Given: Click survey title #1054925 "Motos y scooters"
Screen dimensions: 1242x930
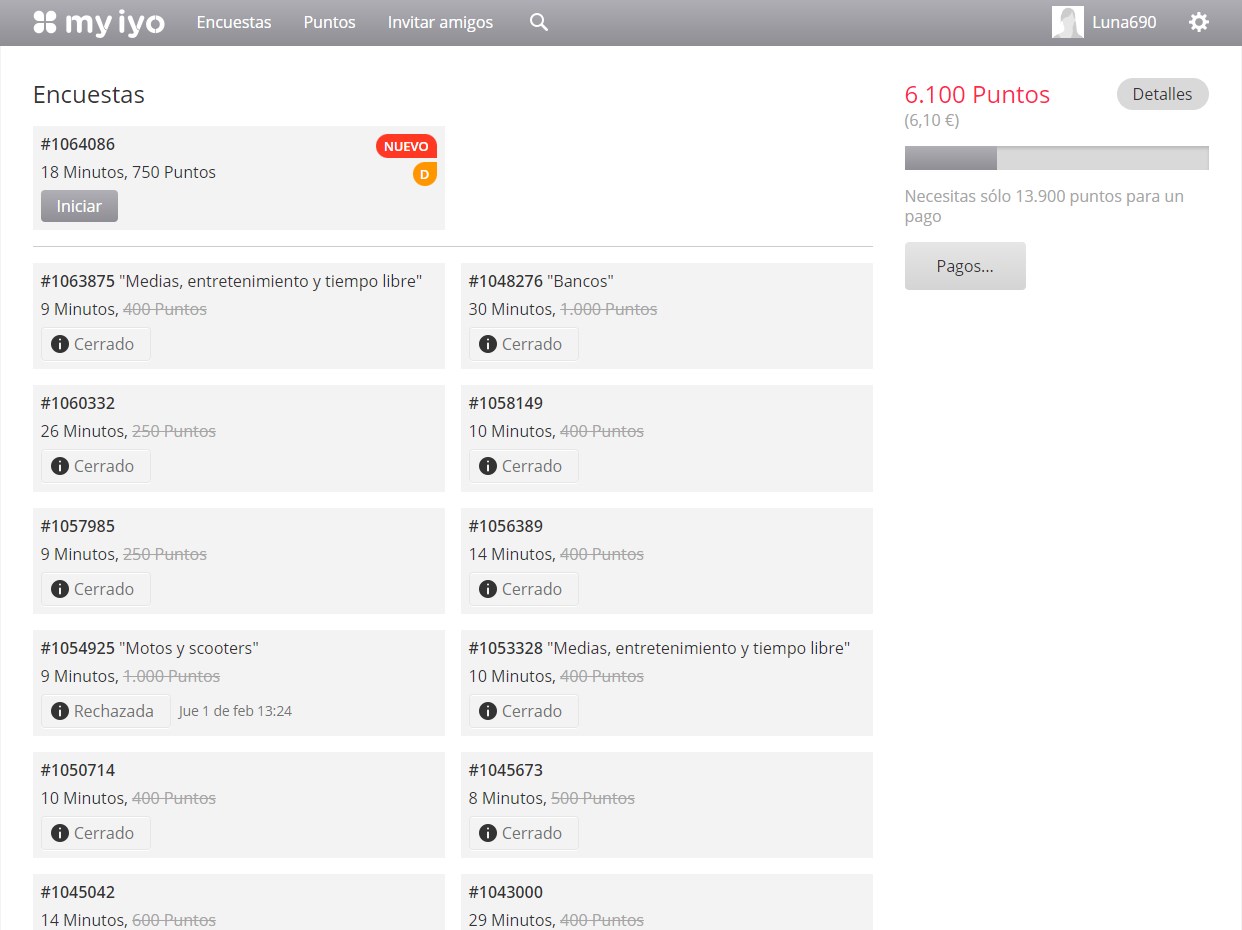Looking at the screenshot, I should tap(150, 648).
